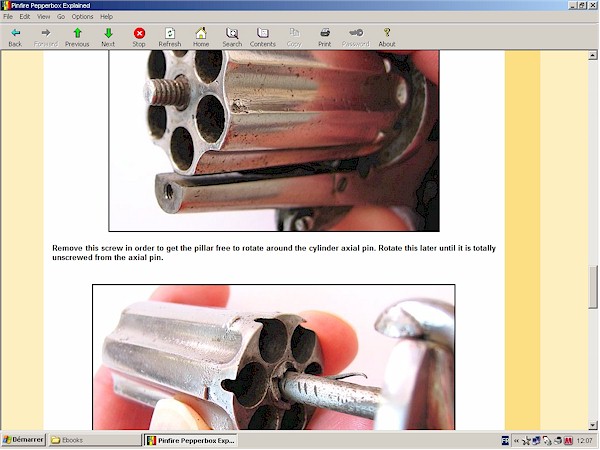Refresh the current page

[x=170, y=37]
